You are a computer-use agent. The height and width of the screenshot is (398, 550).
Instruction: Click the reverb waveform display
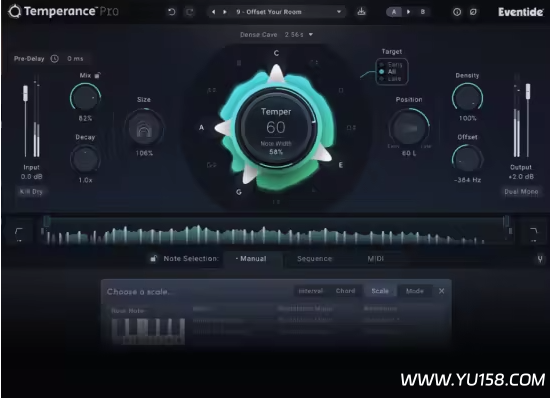tap(276, 231)
